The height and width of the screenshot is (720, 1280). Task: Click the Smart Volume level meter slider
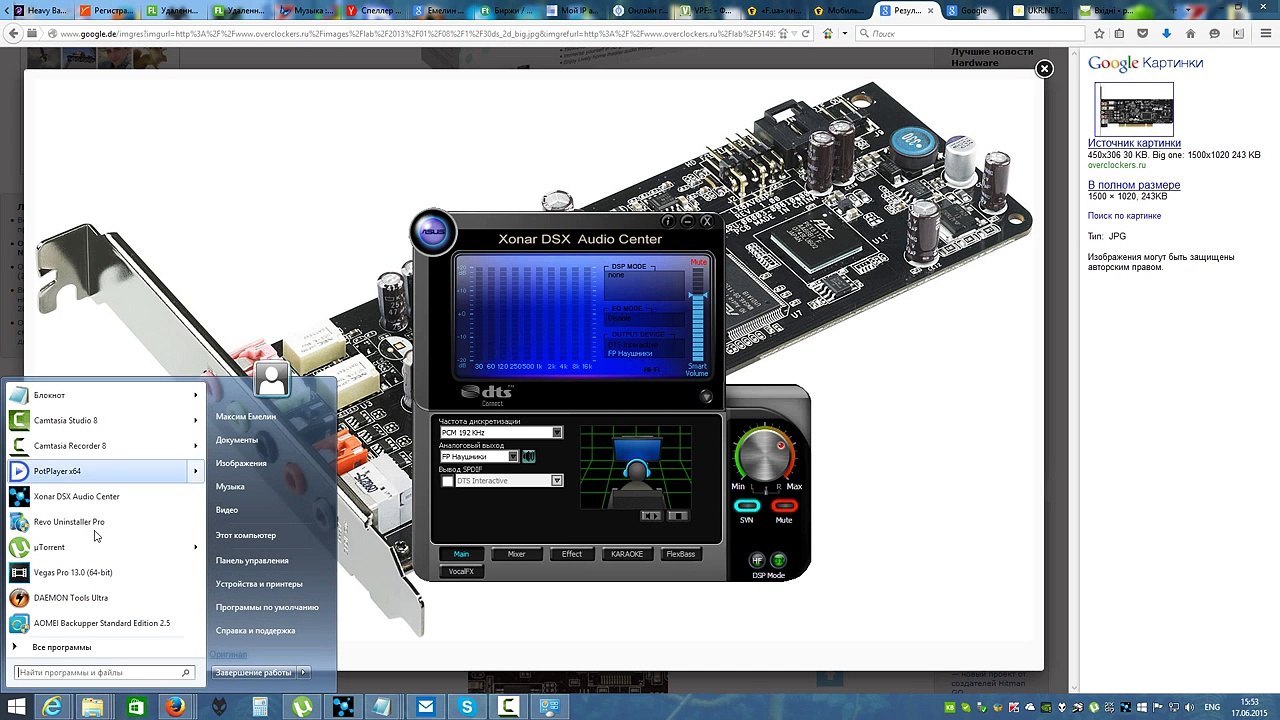(x=698, y=314)
